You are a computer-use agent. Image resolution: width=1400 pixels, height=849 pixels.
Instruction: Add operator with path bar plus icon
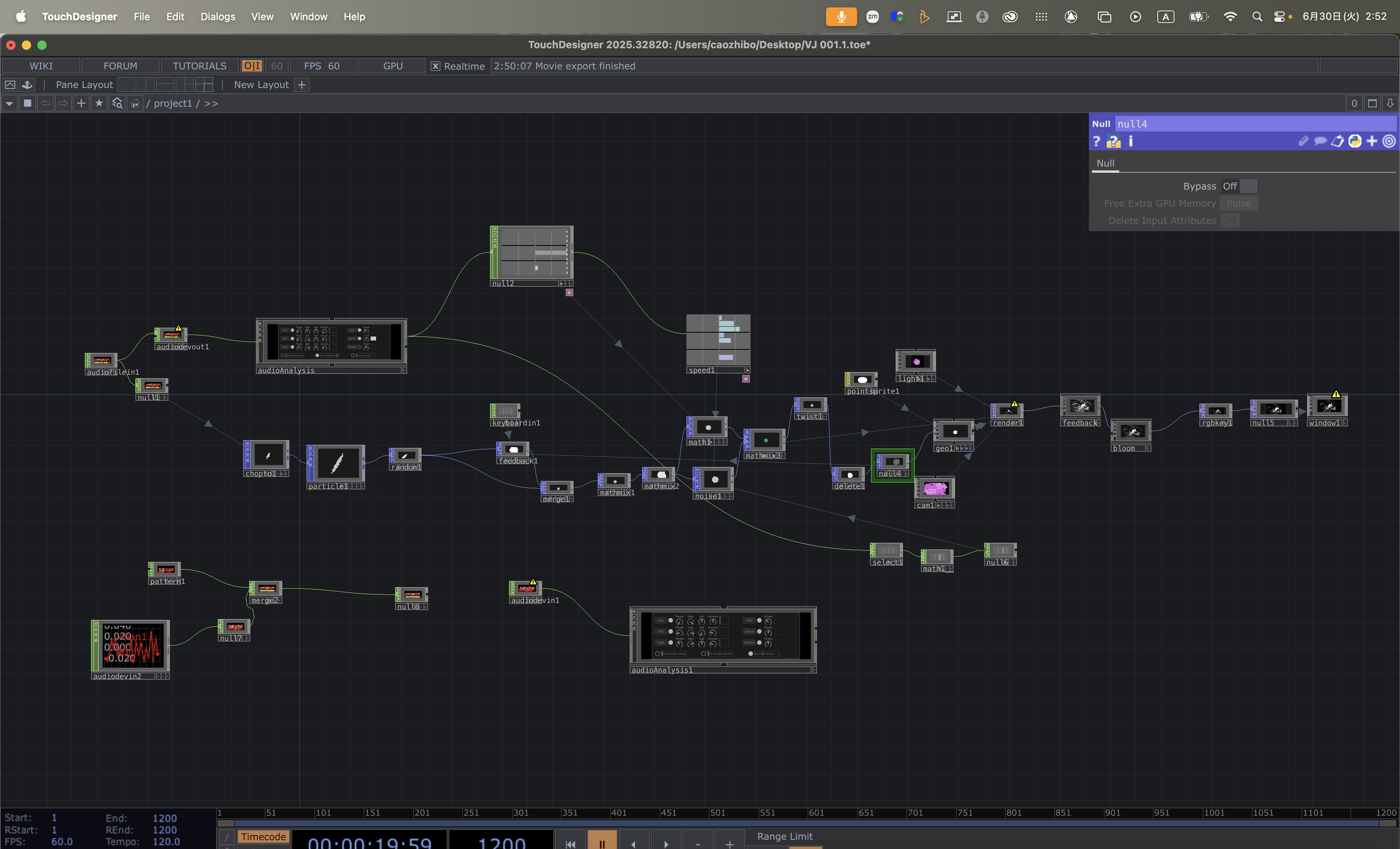[81, 103]
